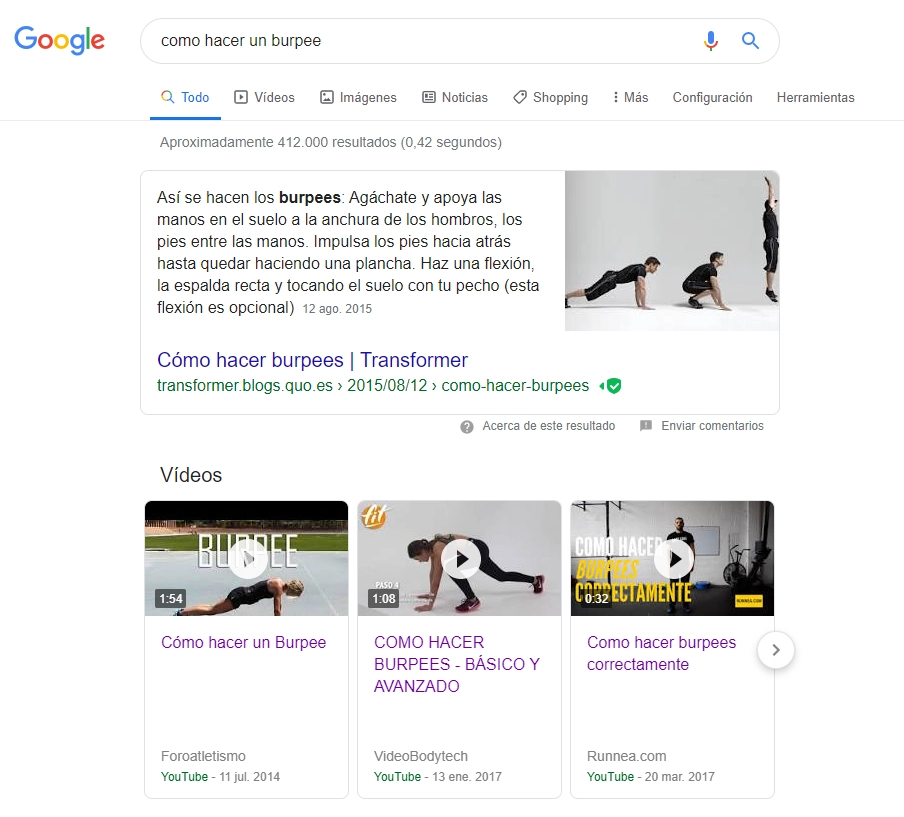Open Como hacer burpees correctamente link

point(661,653)
